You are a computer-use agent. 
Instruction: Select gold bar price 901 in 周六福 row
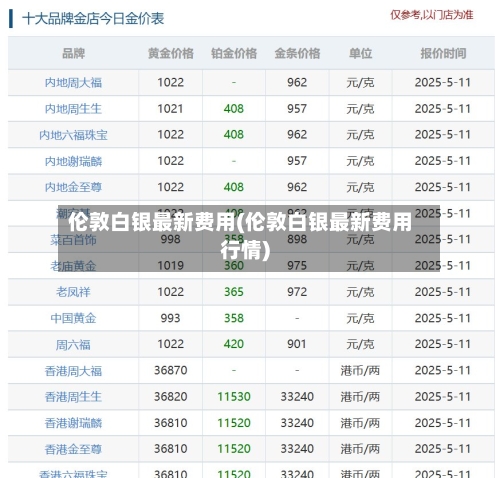click(x=297, y=344)
